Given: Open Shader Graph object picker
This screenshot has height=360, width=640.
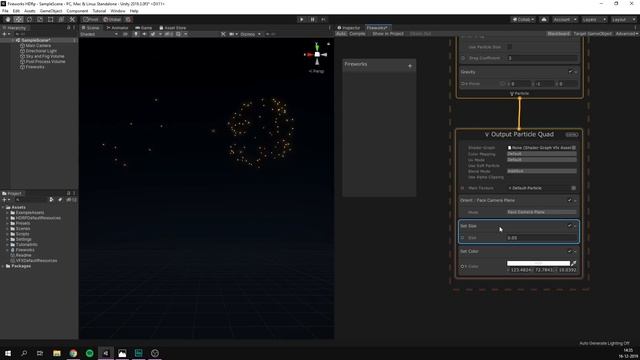Looking at the screenshot, I should 574,148.
